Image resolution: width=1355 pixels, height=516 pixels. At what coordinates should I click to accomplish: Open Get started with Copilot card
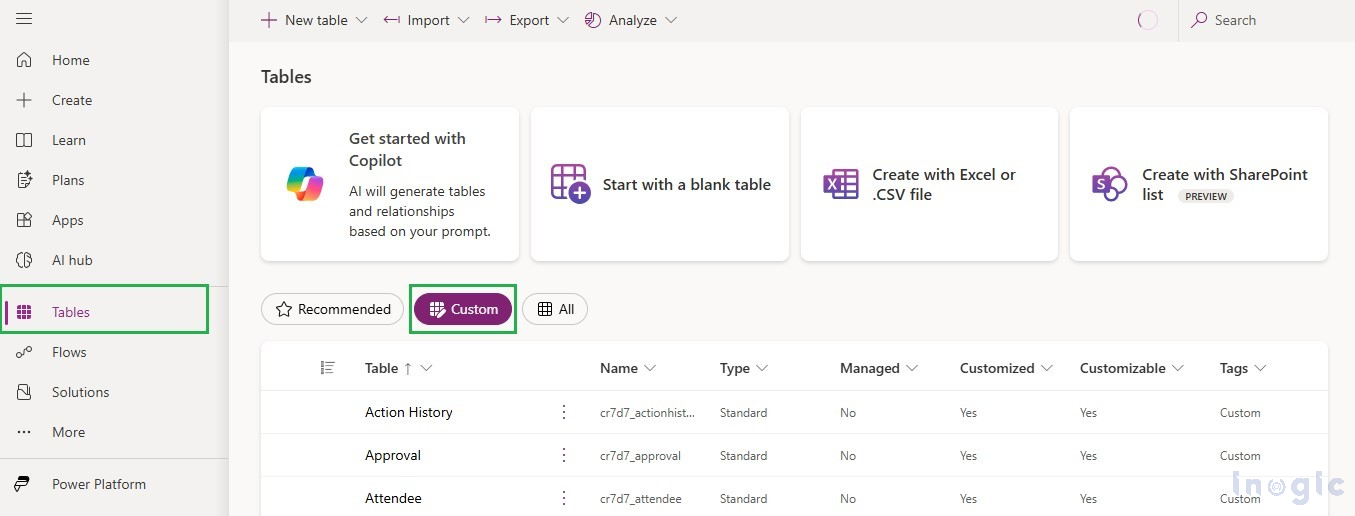coord(390,184)
